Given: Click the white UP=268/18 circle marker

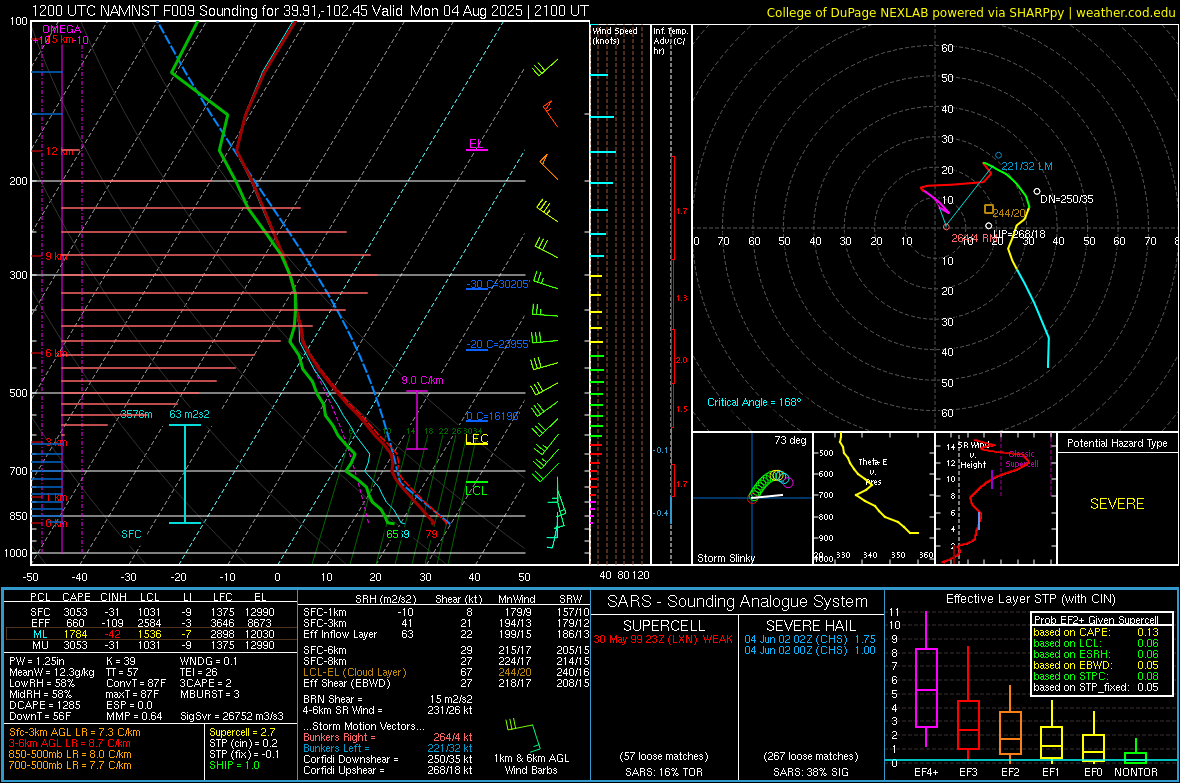Looking at the screenshot, I should 989,226.
